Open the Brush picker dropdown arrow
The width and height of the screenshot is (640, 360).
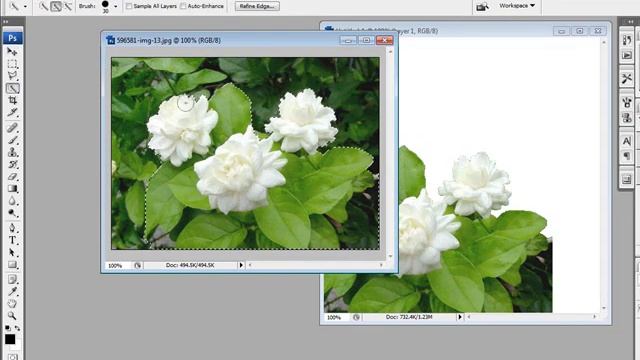[x=116, y=7]
